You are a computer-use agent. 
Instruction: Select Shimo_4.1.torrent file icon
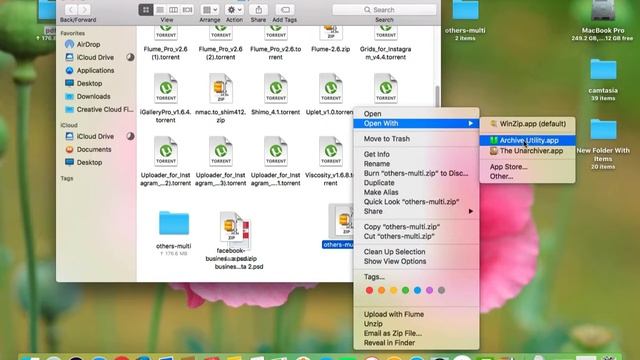tap(276, 88)
